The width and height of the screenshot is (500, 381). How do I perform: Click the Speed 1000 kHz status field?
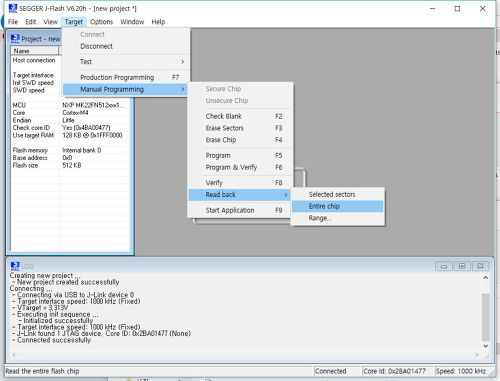click(x=461, y=371)
